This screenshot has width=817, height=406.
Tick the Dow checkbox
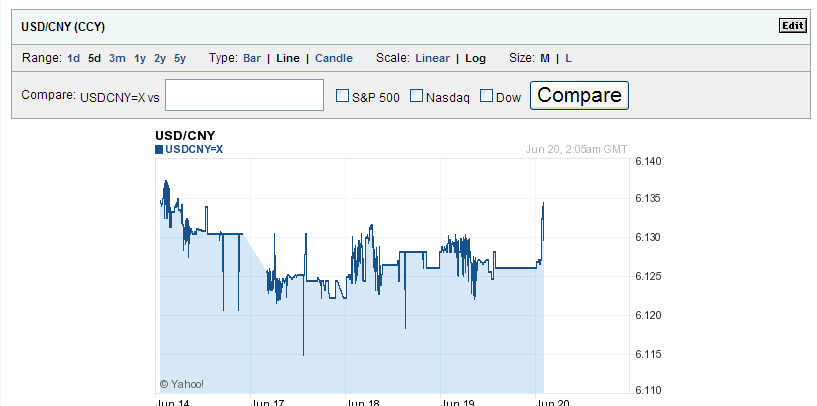pos(486,96)
